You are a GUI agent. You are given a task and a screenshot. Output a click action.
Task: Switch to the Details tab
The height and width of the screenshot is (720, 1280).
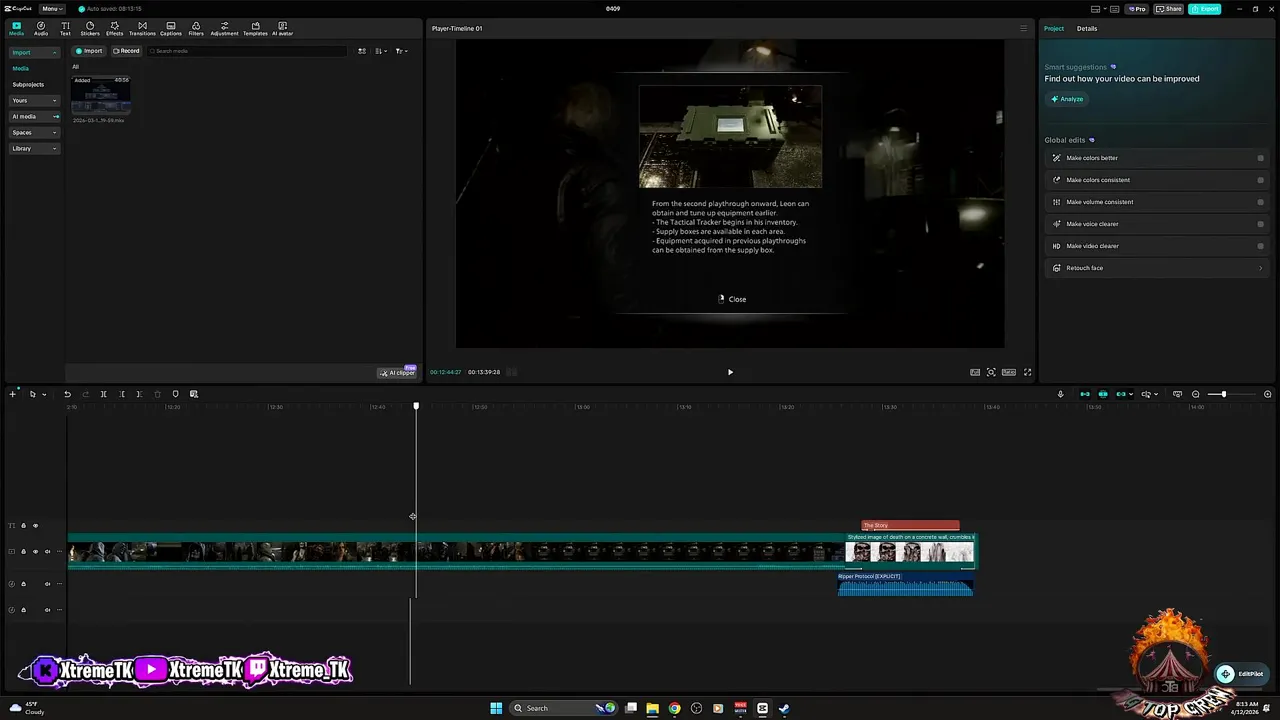tap(1087, 28)
